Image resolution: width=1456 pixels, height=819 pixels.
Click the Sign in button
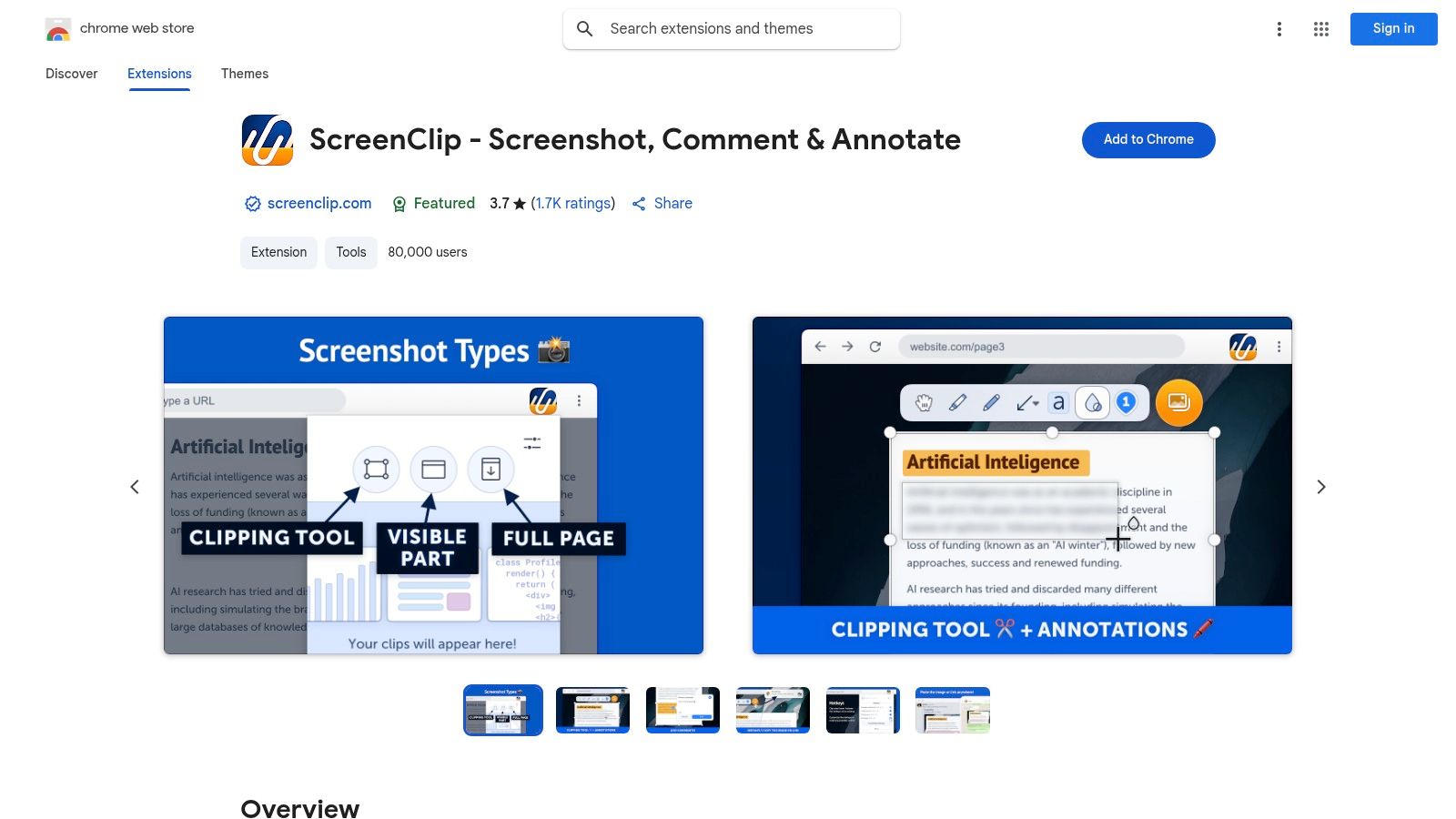1393,28
